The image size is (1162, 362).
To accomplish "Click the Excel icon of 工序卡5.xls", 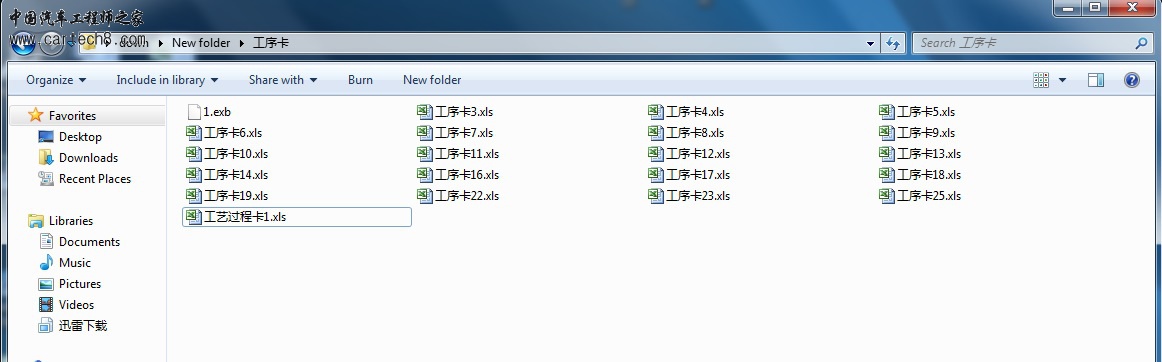I will point(887,112).
